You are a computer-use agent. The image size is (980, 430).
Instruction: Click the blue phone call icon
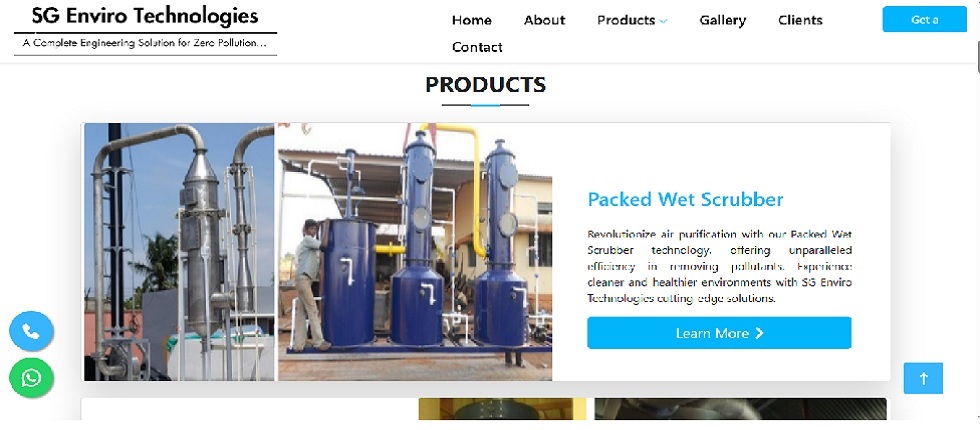pyautogui.click(x=31, y=331)
